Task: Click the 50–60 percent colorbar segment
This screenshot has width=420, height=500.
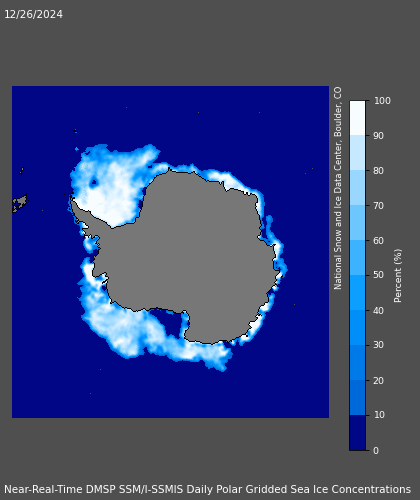Action: 357,257
